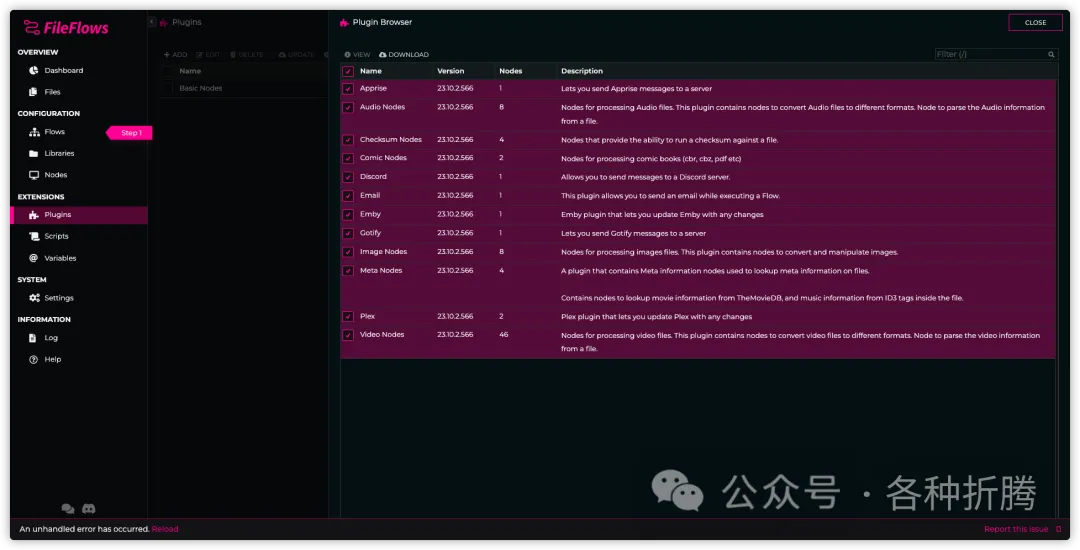1080x550 pixels.
Task: Uncheck the Video Nodes checkbox
Action: pos(348,335)
